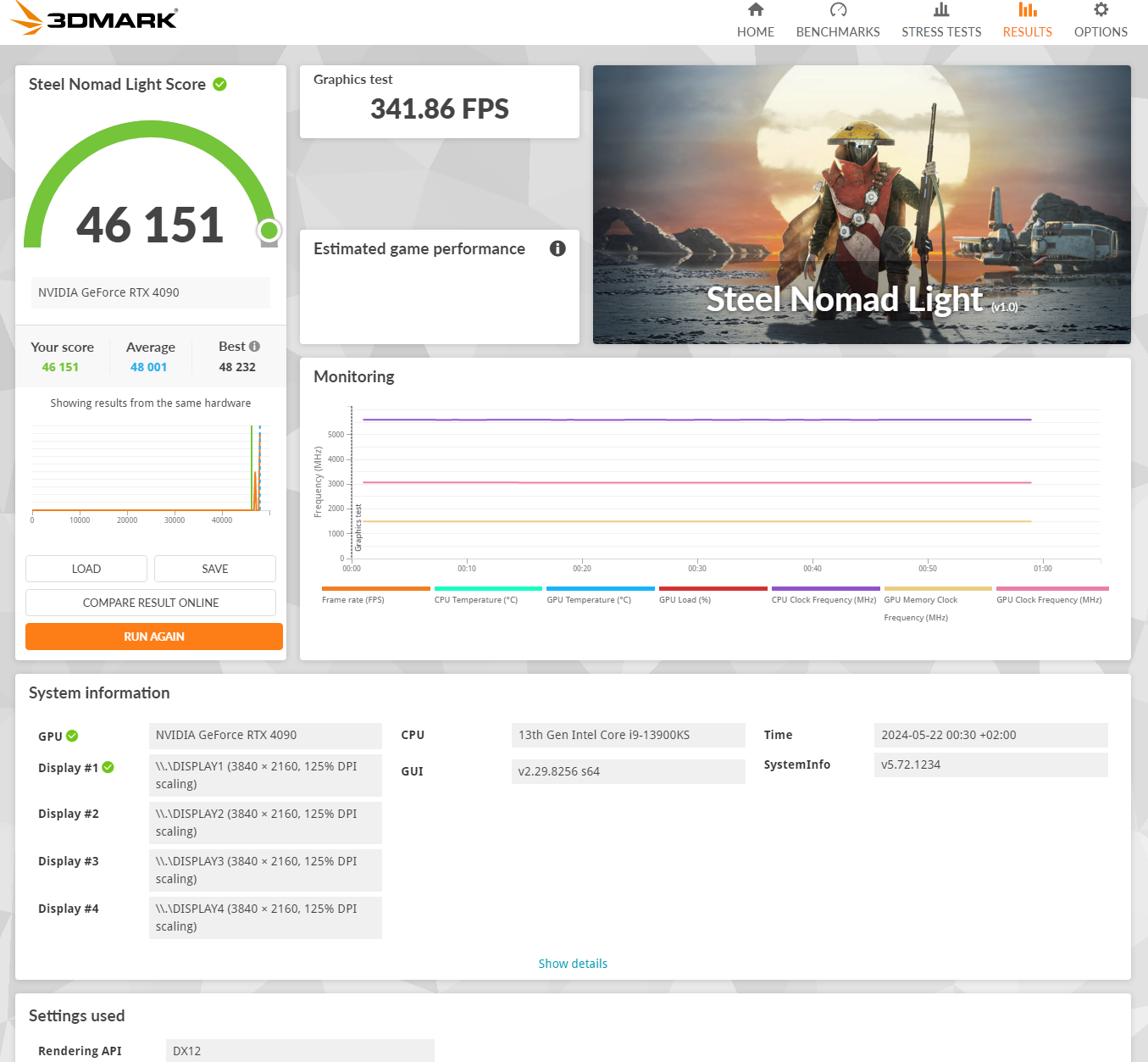Click the green checkmark next to GPU label
1148x1062 pixels.
(x=72, y=736)
